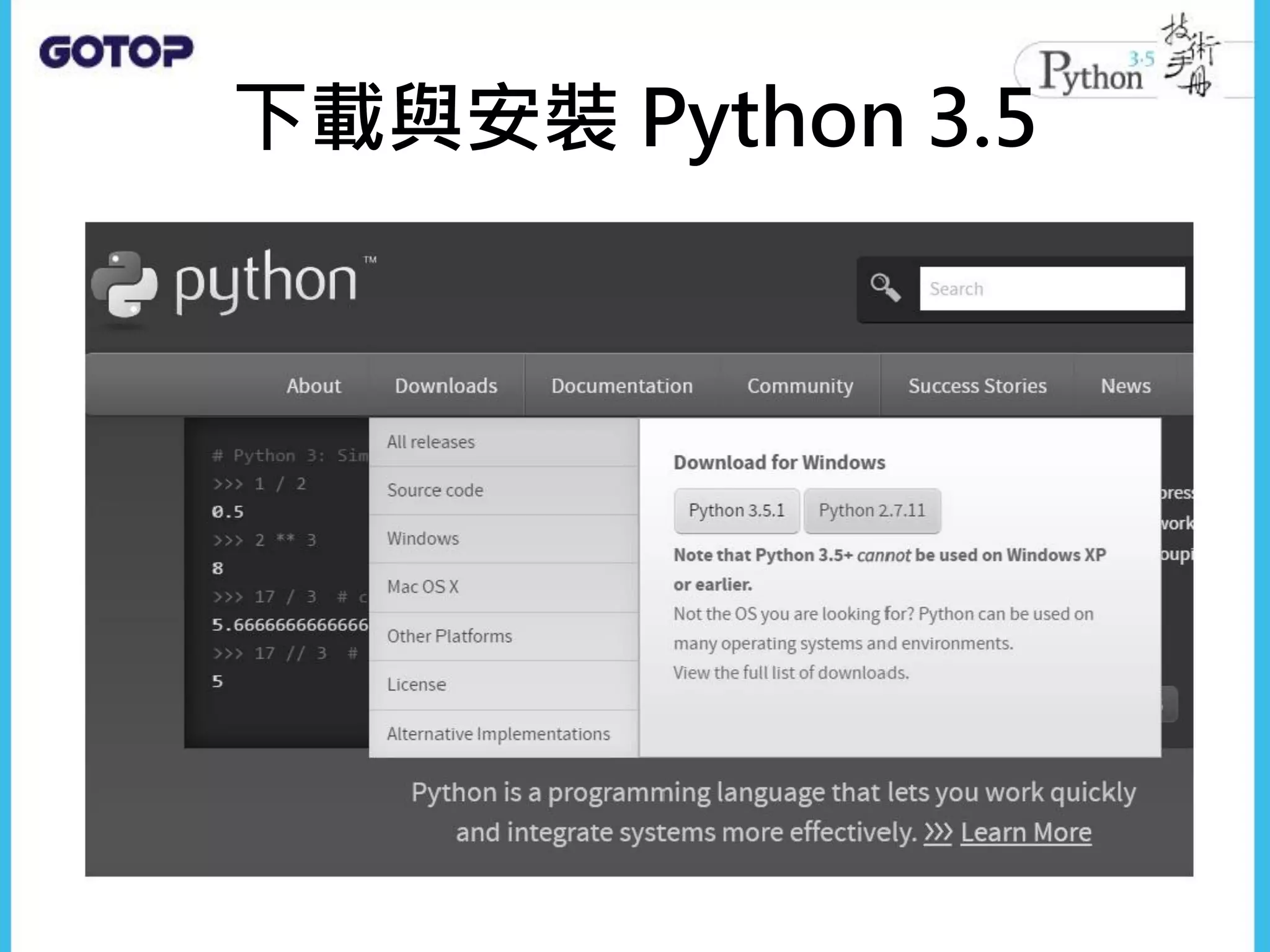Click the magnifying glass search icon
Screen dimensions: 1270x952
pos(885,288)
